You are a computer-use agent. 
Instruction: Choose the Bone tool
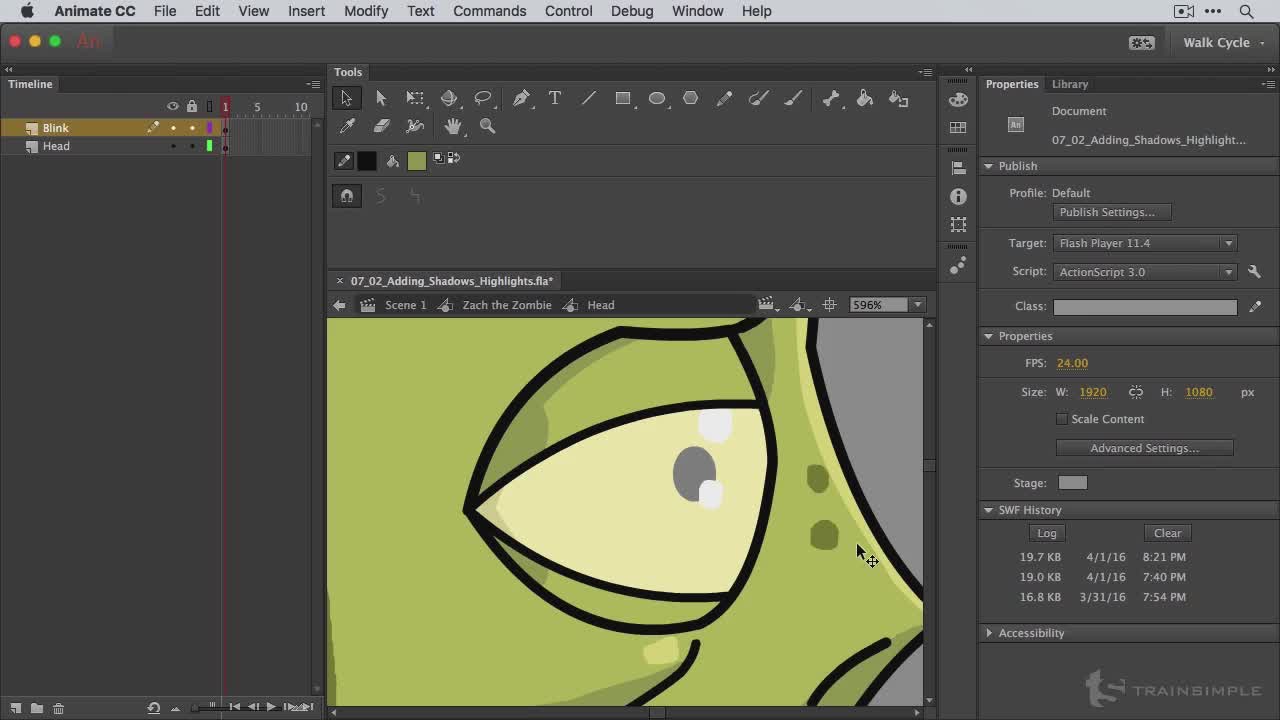pos(831,98)
